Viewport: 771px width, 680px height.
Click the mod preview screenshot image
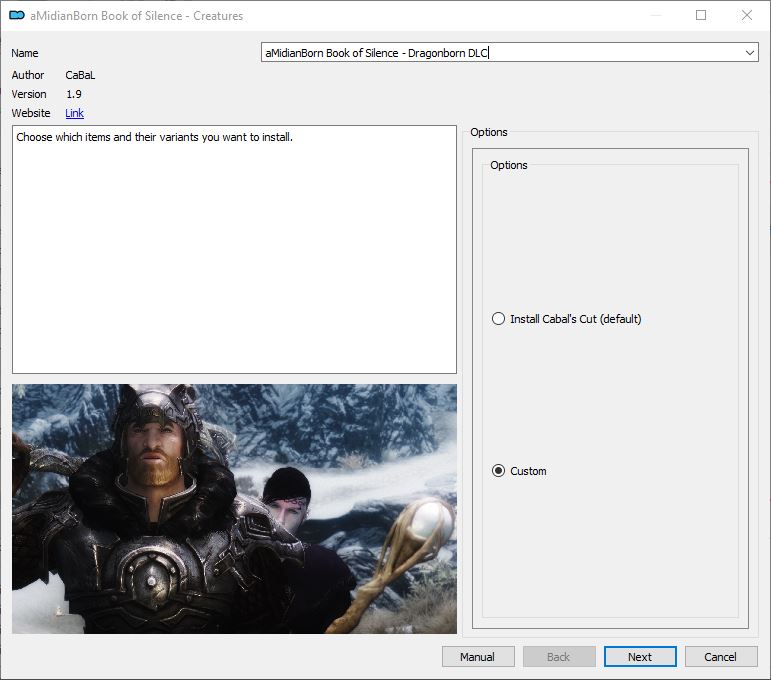point(234,508)
